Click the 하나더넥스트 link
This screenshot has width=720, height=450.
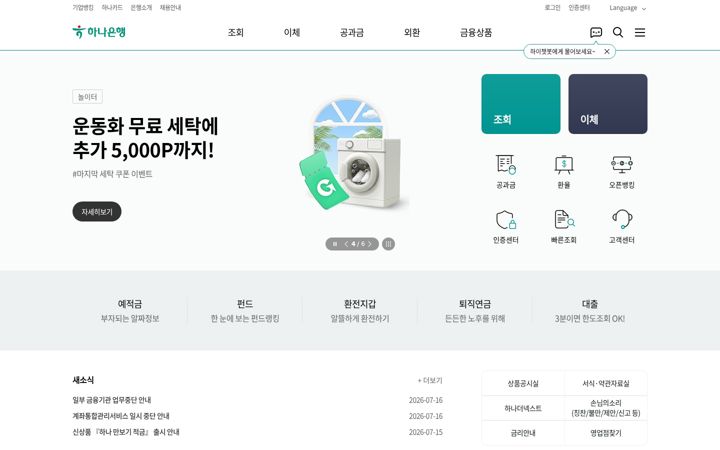(x=523, y=408)
